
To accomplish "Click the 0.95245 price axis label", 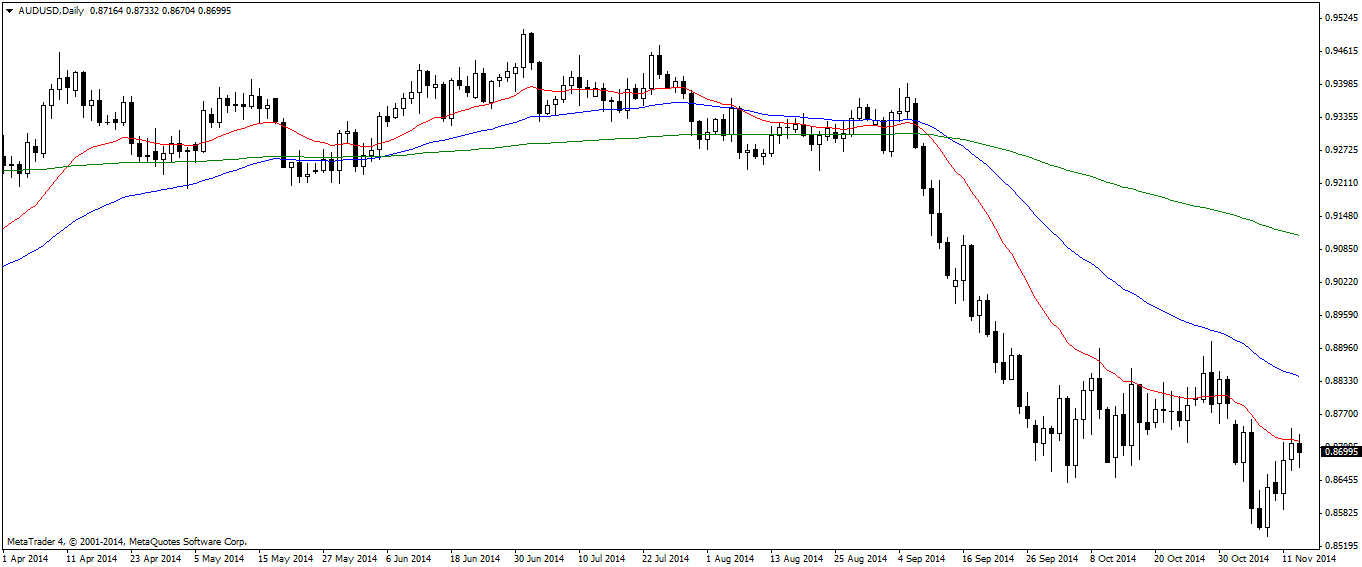I will (1339, 18).
